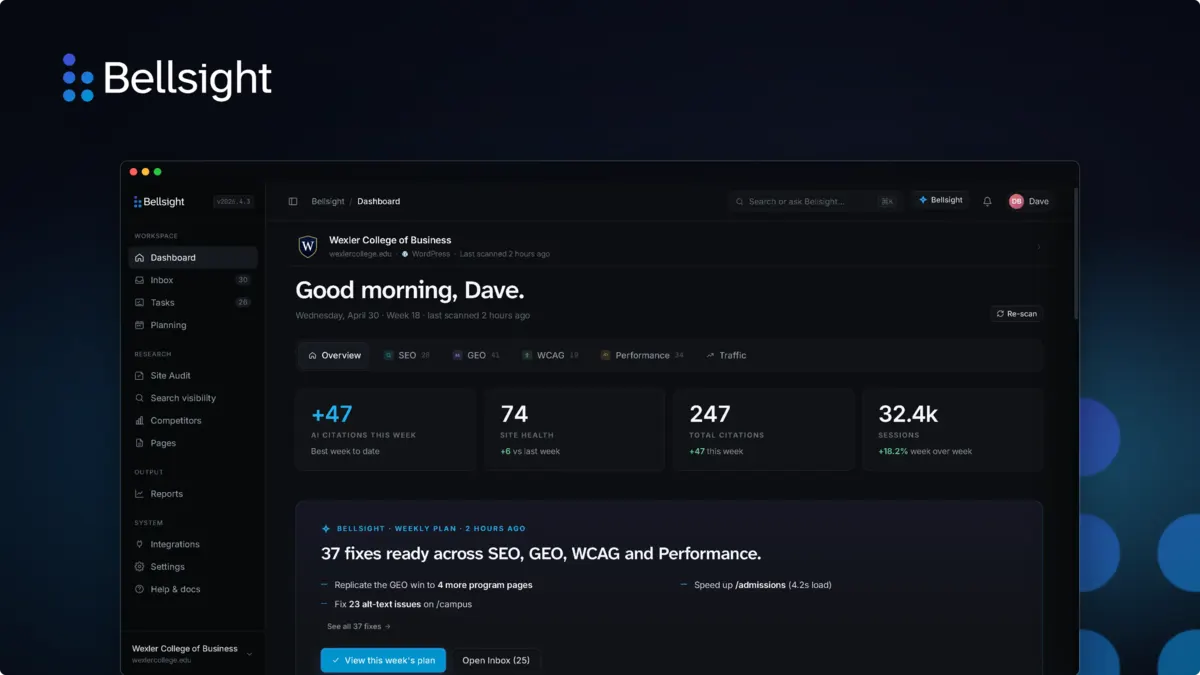
Task: Click the +47 AI citations this week card
Action: [x=385, y=429]
